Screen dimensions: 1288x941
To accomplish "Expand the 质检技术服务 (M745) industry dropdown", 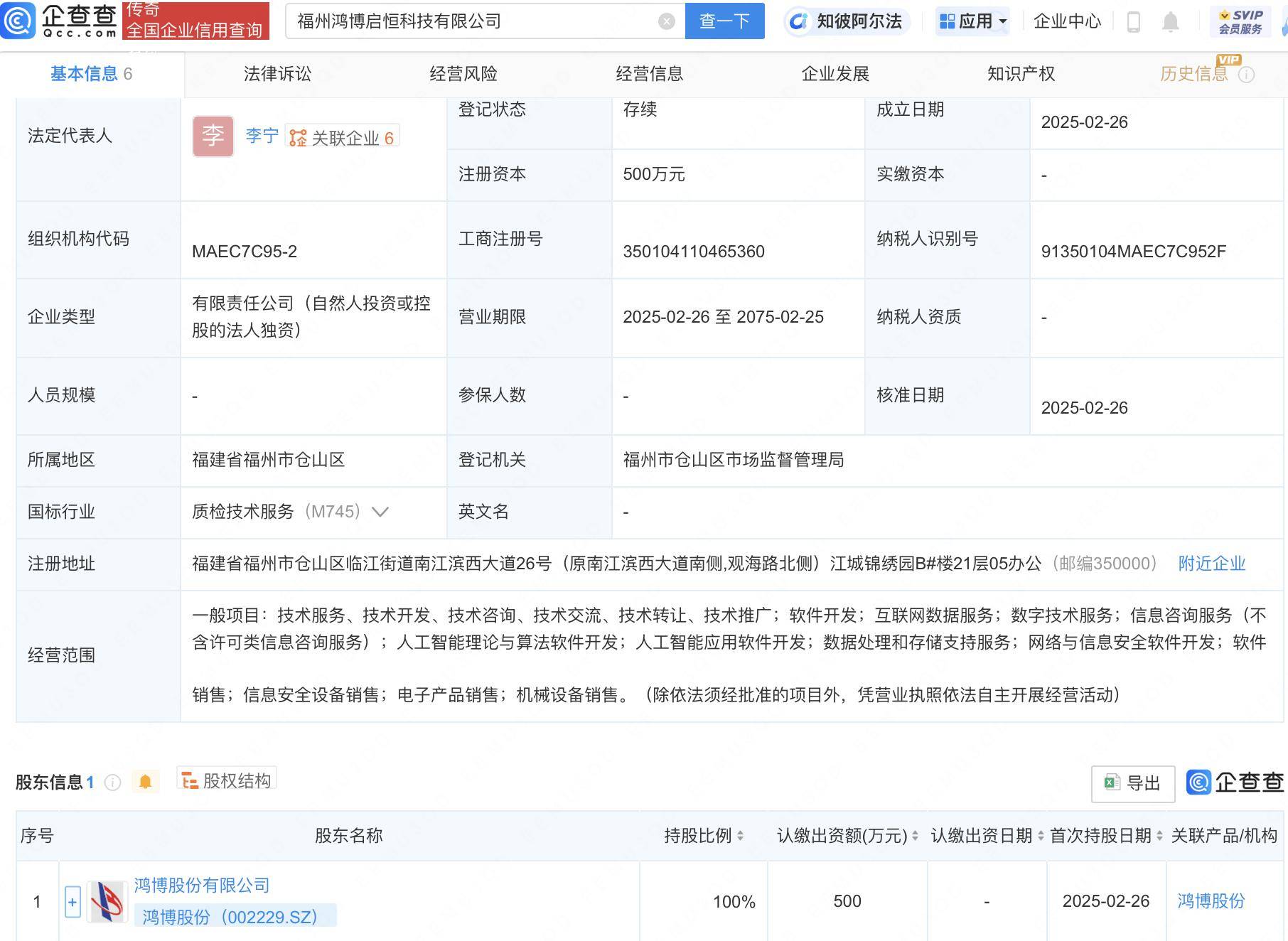I will [x=382, y=512].
